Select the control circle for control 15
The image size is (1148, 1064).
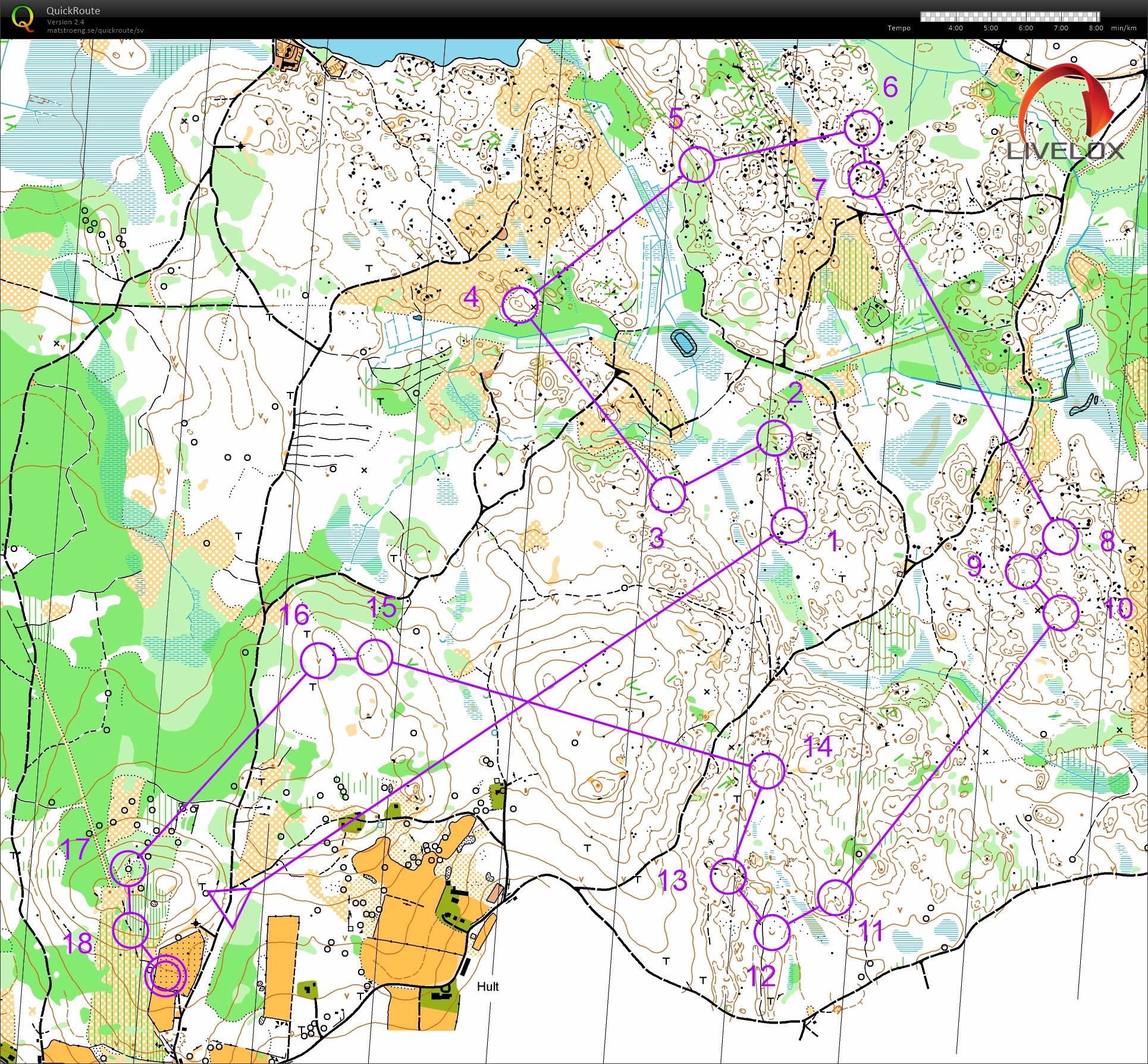[375, 657]
